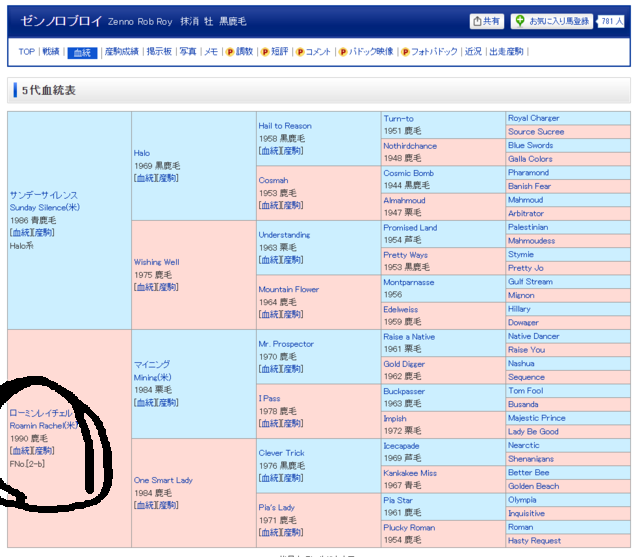This screenshot has height=557, width=640.
Task: Click the One Smart Lady link
Action: (x=163, y=480)
